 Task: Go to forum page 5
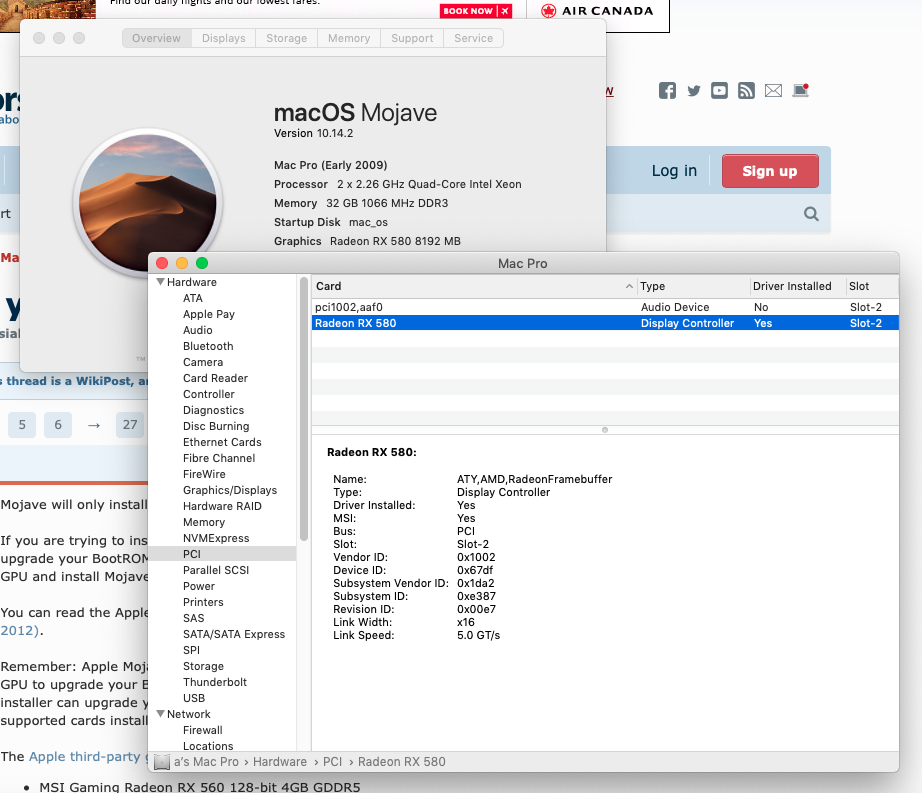(22, 424)
